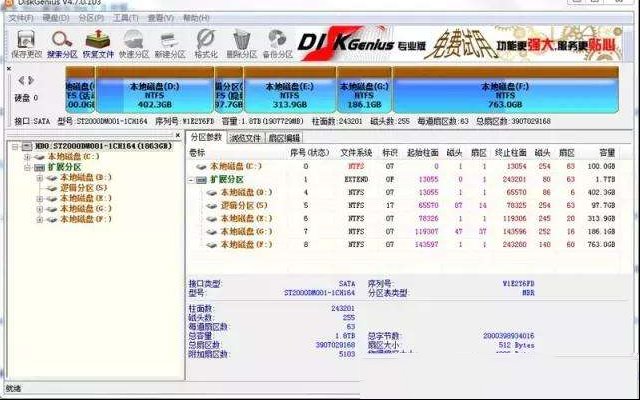Select the C: 100.0GB partition block in disk map
The image size is (640, 400).
click(80, 90)
